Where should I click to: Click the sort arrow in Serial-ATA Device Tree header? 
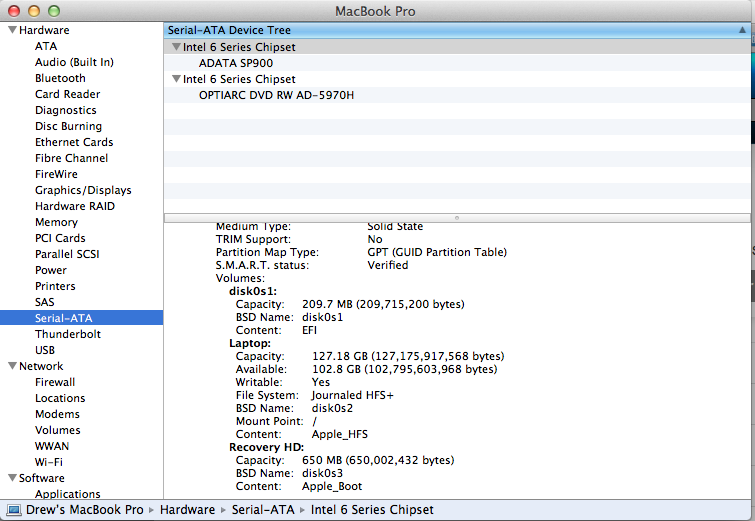742,30
